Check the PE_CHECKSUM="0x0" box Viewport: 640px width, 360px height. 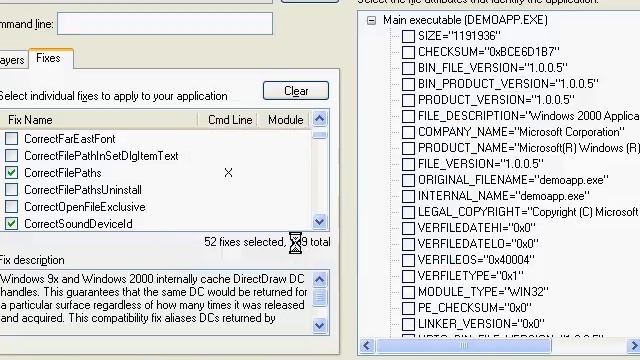tap(408, 308)
